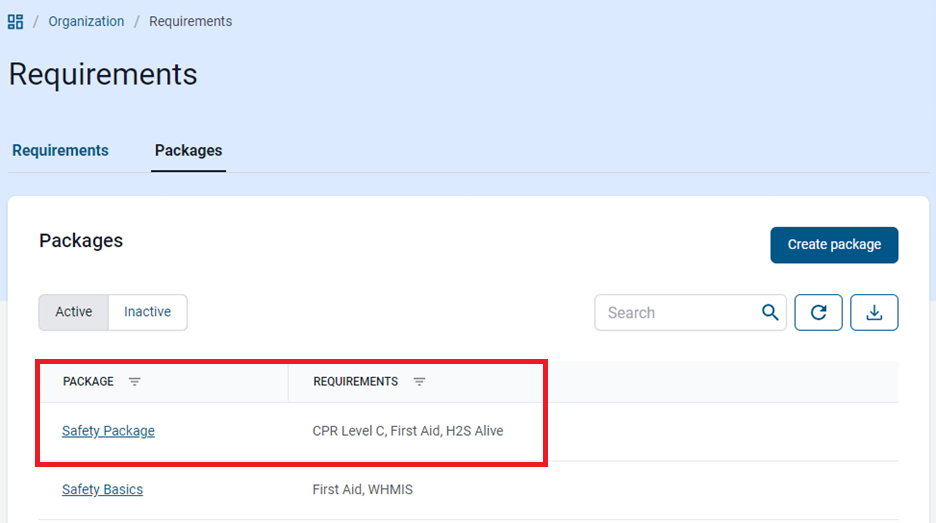Download the packages list
This screenshot has height=523, width=936.
874,312
